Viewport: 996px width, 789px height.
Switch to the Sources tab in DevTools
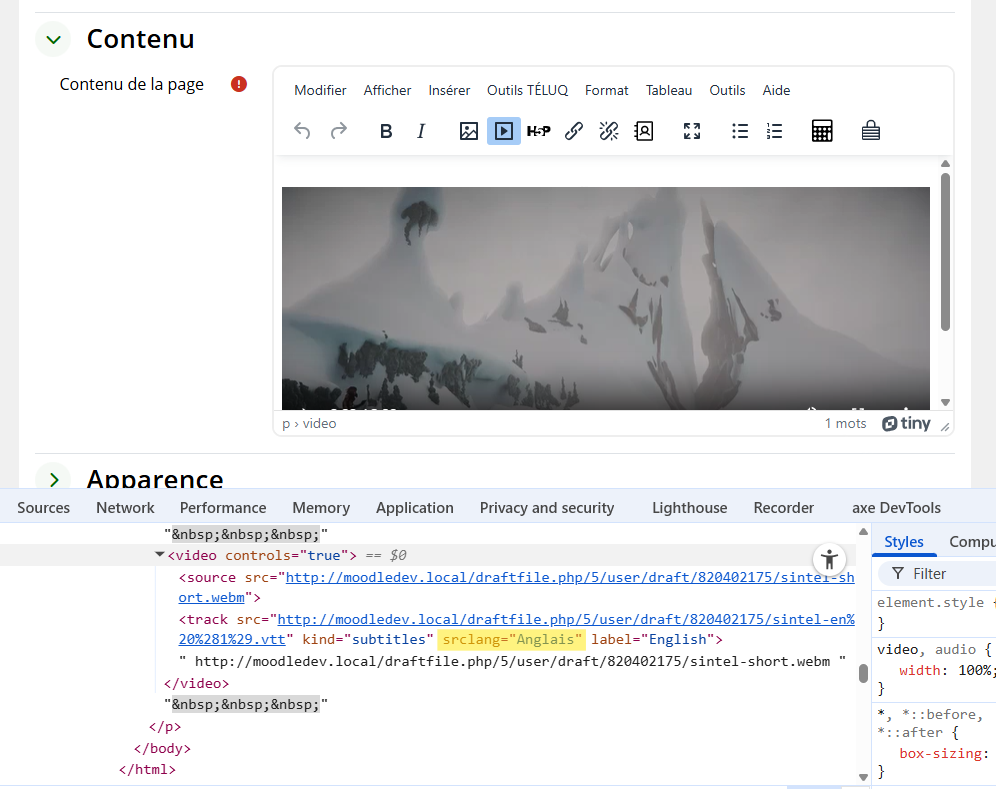click(x=43, y=508)
